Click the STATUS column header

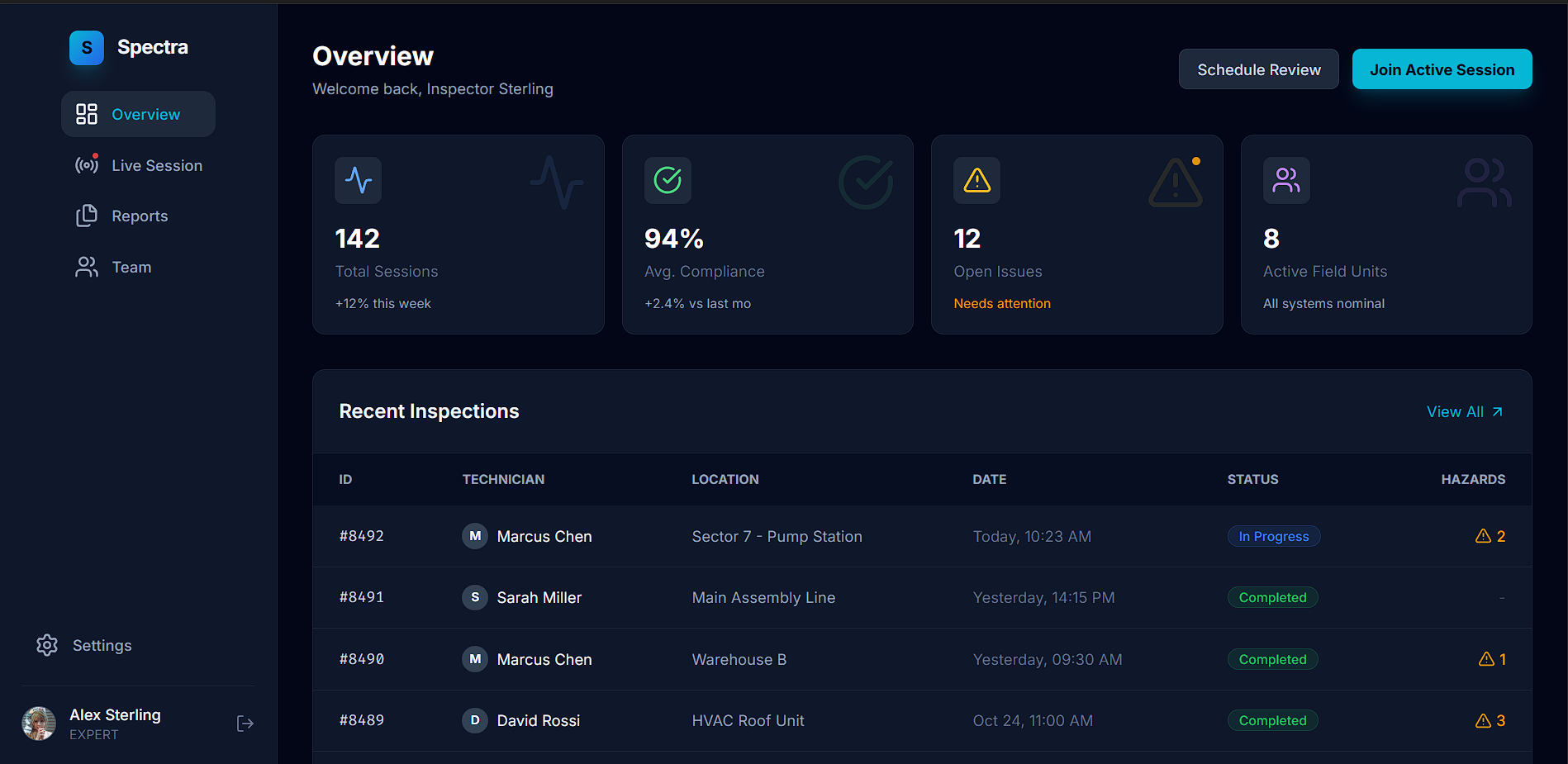click(1253, 479)
